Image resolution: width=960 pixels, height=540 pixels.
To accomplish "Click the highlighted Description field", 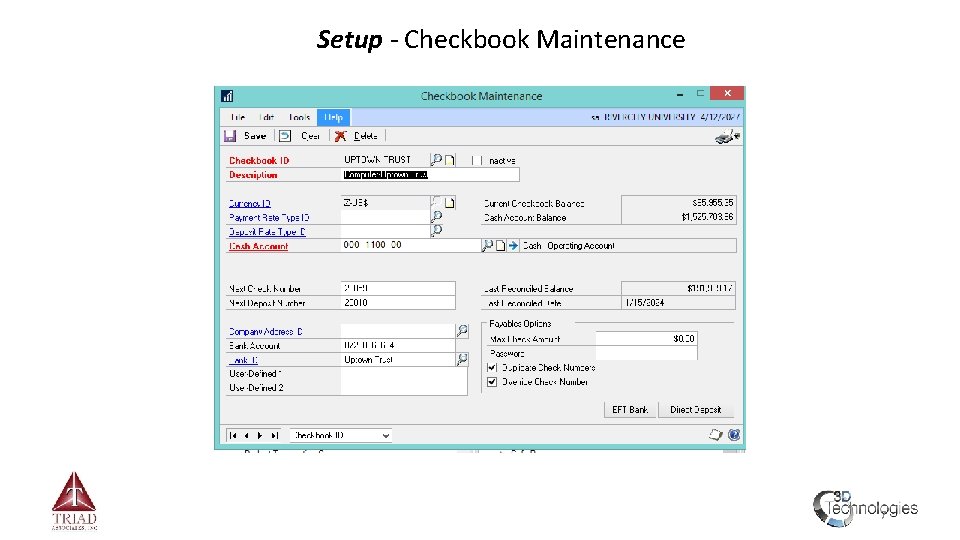I will 430,174.
